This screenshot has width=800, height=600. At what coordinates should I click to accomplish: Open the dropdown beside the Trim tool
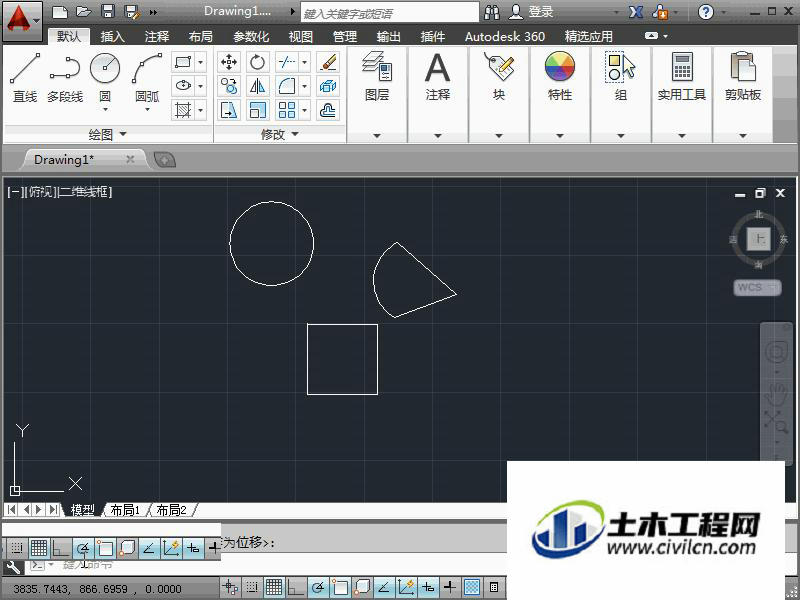305,62
